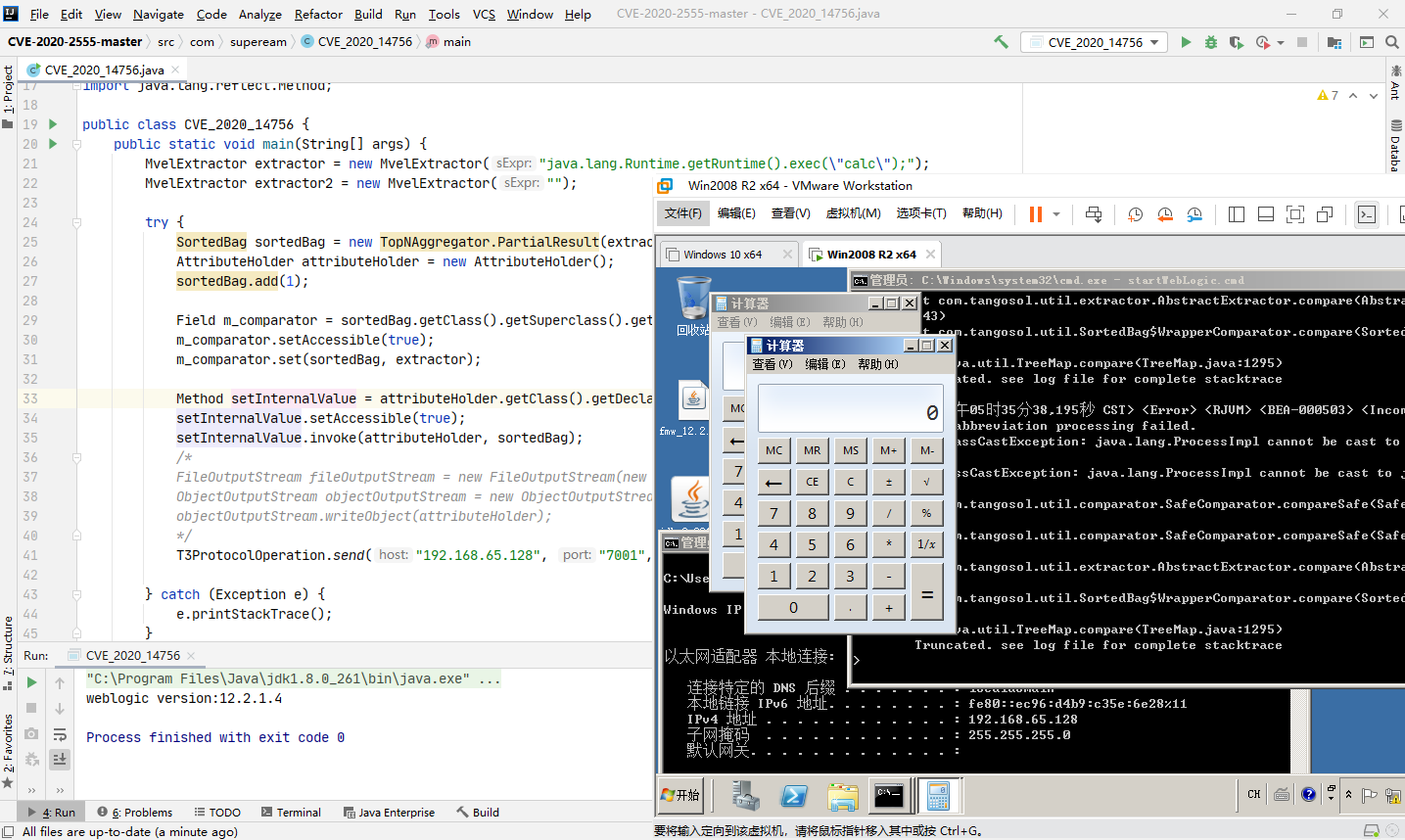Build the project with the hammer icon
This screenshot has height=840, width=1405.
click(1001, 42)
